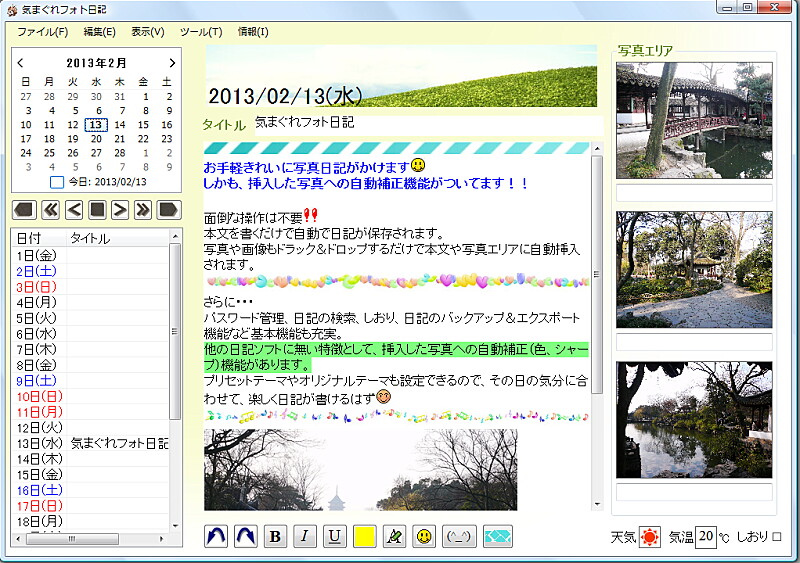This screenshot has width=800, height=563.
Task: Click the second photo thumbnail with stone path
Action: pos(694,270)
